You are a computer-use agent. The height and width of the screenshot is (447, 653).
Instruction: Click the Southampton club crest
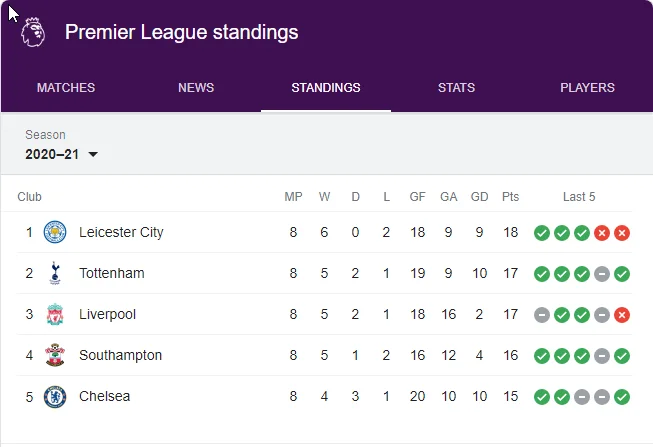(55, 356)
